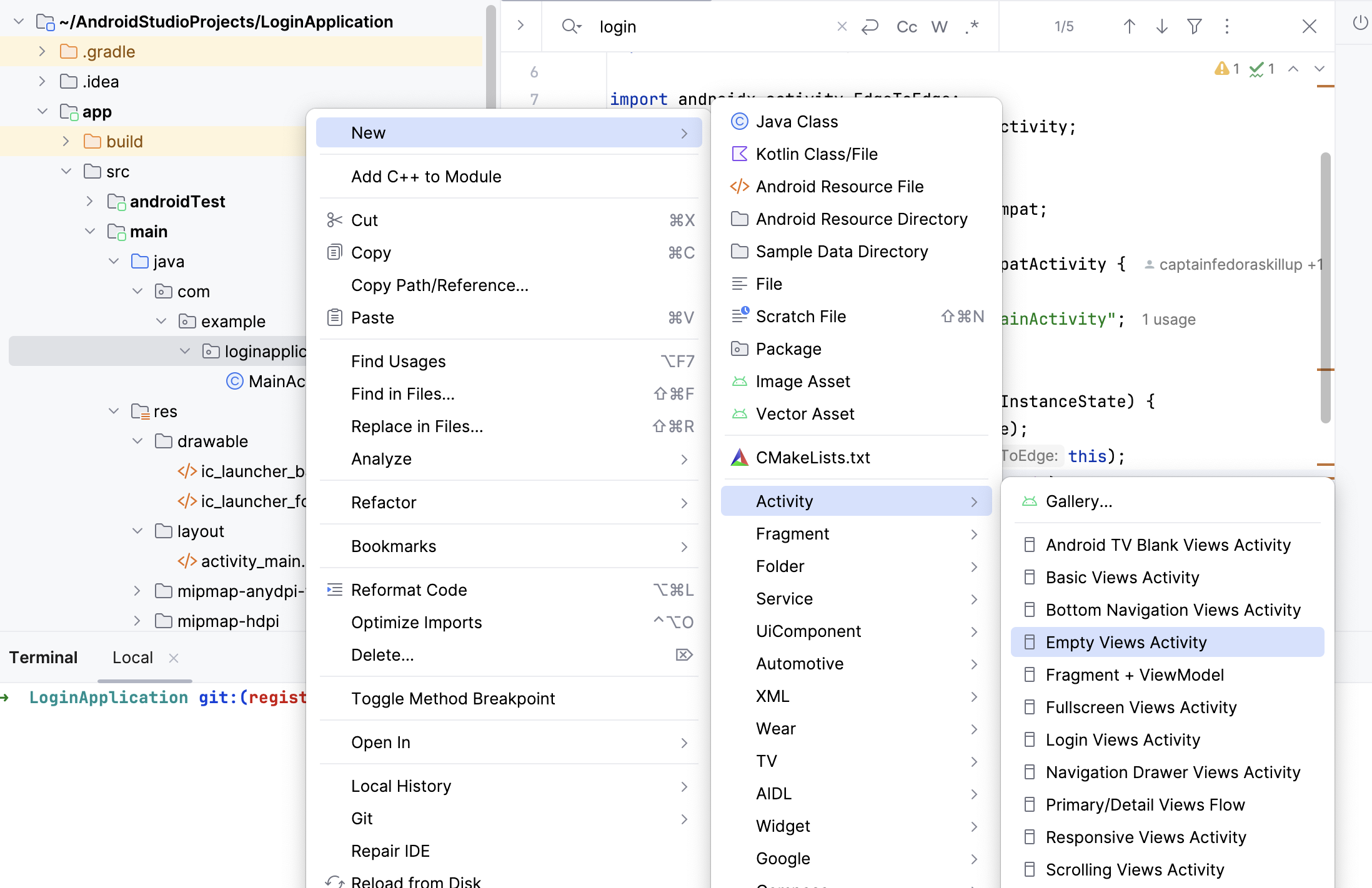
Task: Clear the login search text
Action: (x=842, y=26)
